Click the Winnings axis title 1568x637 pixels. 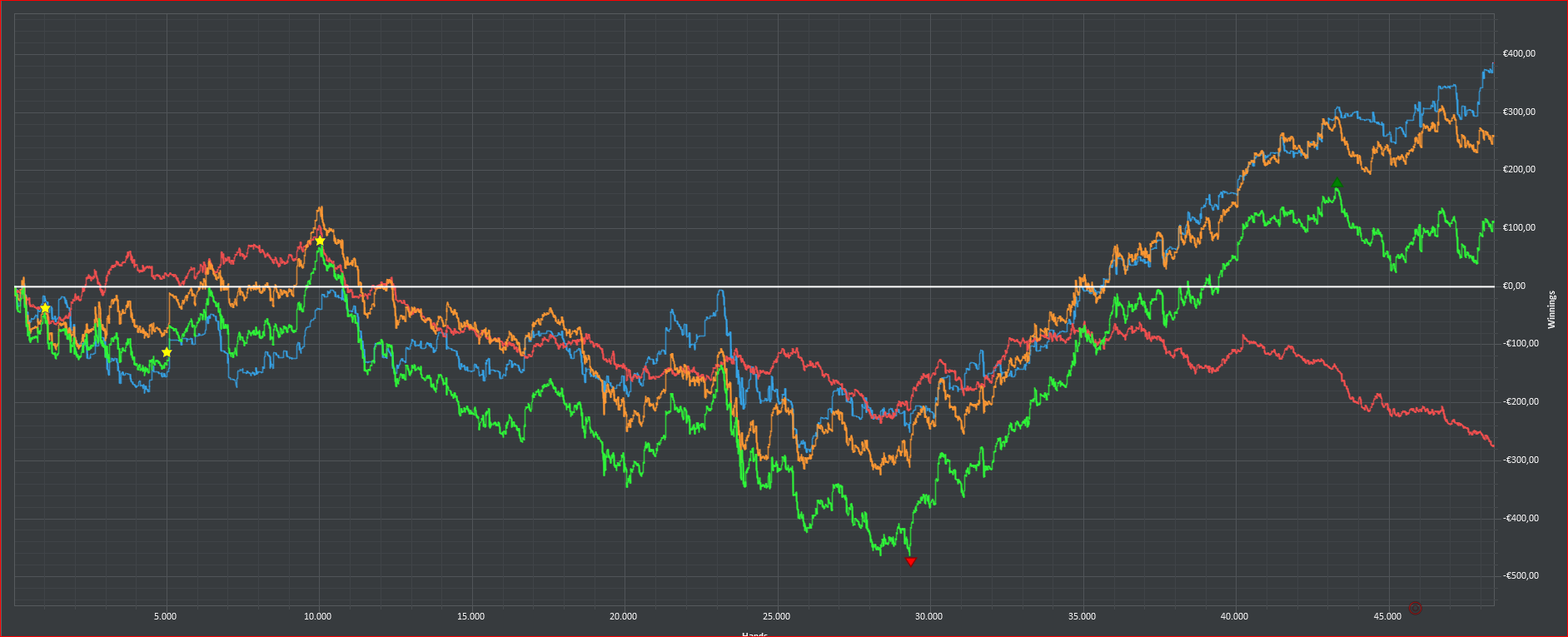point(1551,310)
